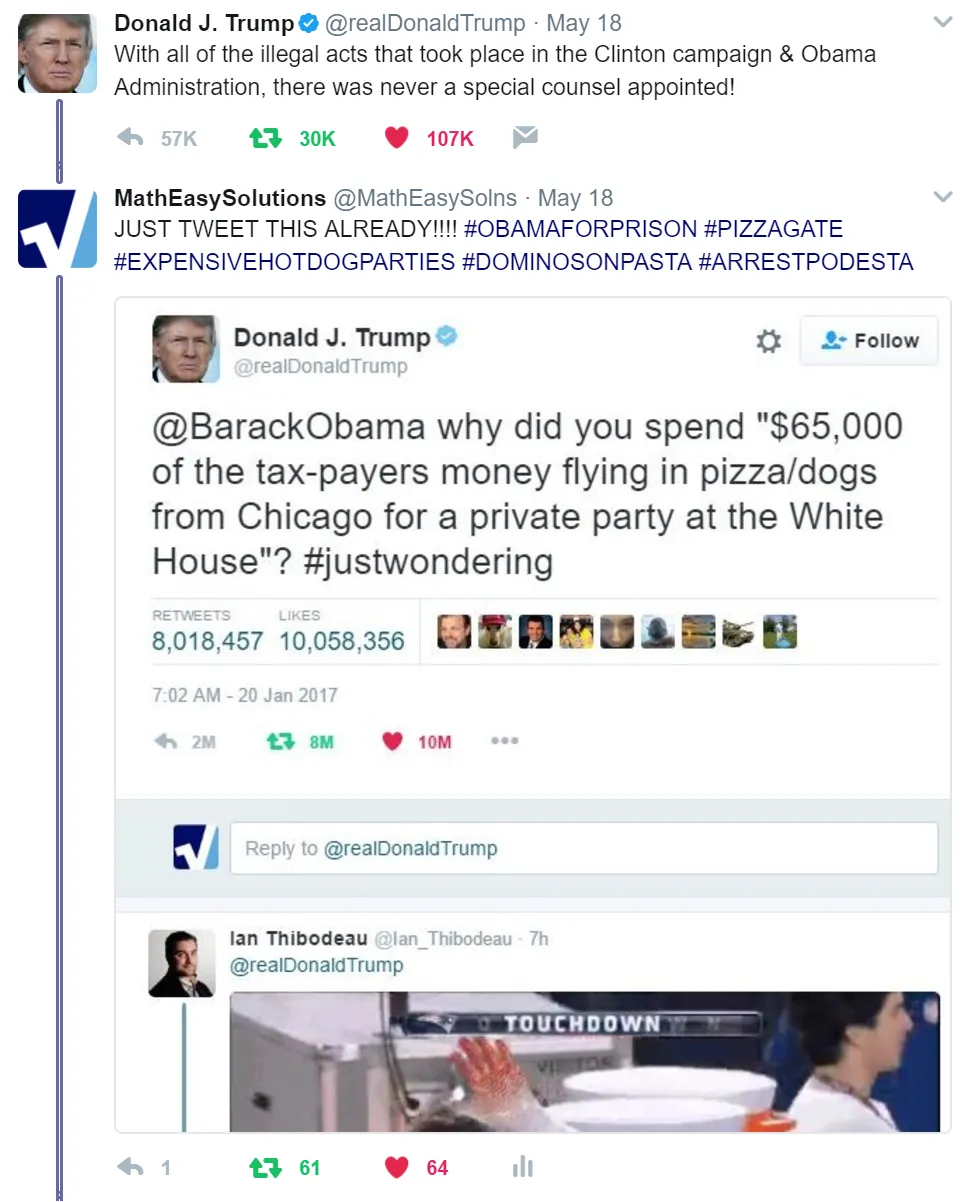This screenshot has height=1202, width=964.
Task: Open Trump's profile avatar on first tweet
Action: tap(57, 54)
